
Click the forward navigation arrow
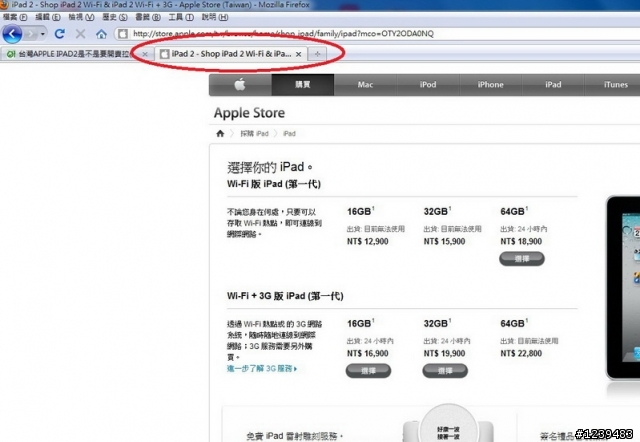click(30, 34)
